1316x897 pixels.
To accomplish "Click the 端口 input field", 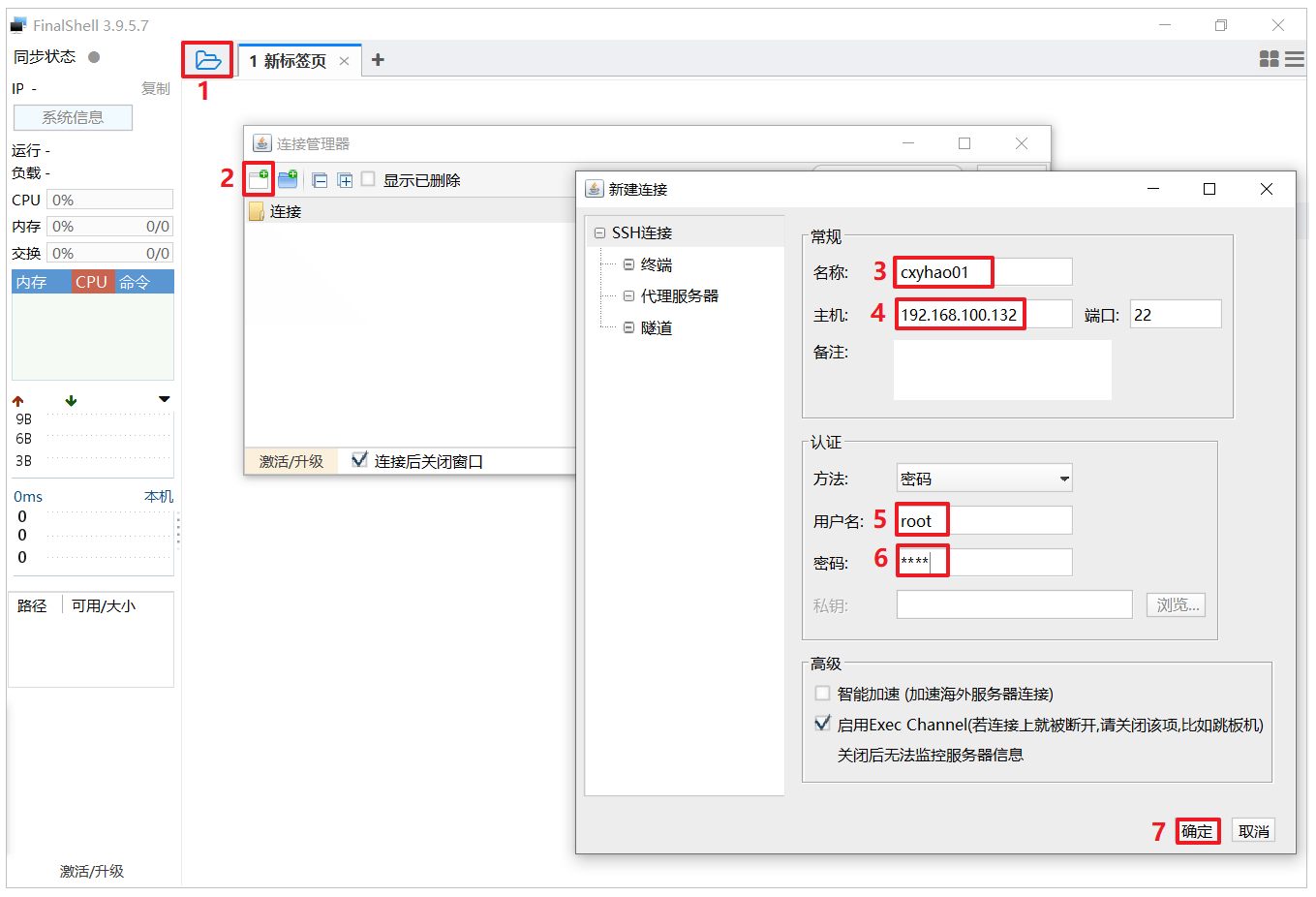I will [x=1176, y=314].
